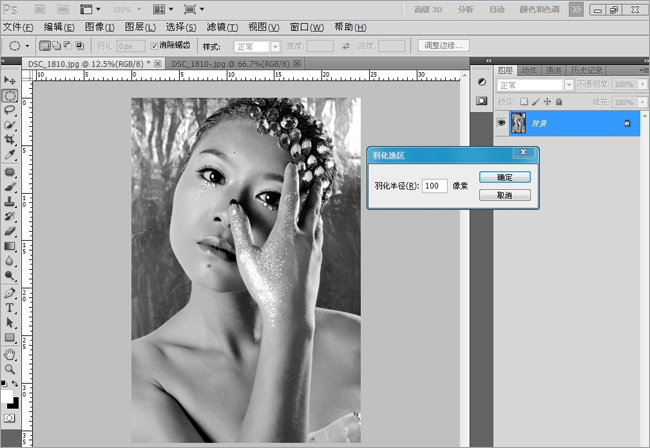Select the Quick Selection tool
This screenshot has height=448, width=650.
tap(10, 125)
